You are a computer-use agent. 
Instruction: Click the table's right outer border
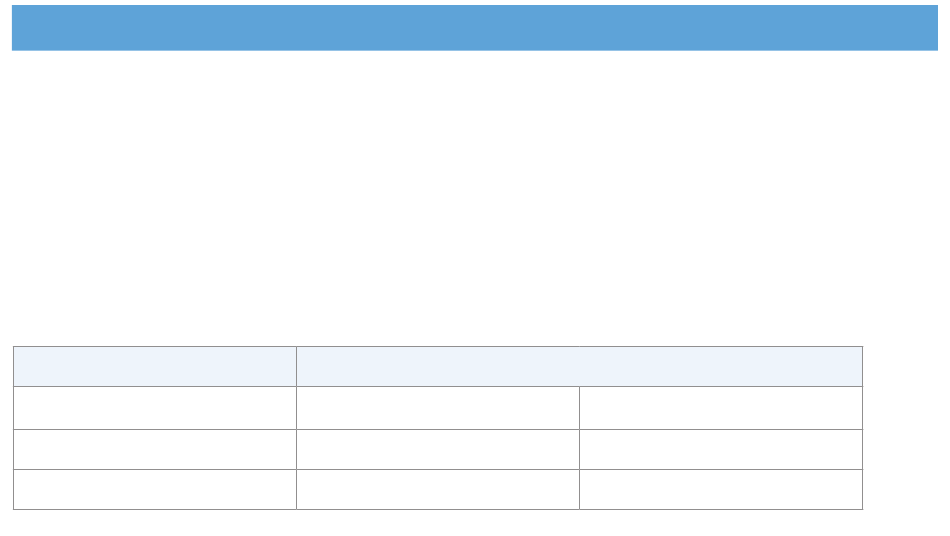tap(863, 428)
